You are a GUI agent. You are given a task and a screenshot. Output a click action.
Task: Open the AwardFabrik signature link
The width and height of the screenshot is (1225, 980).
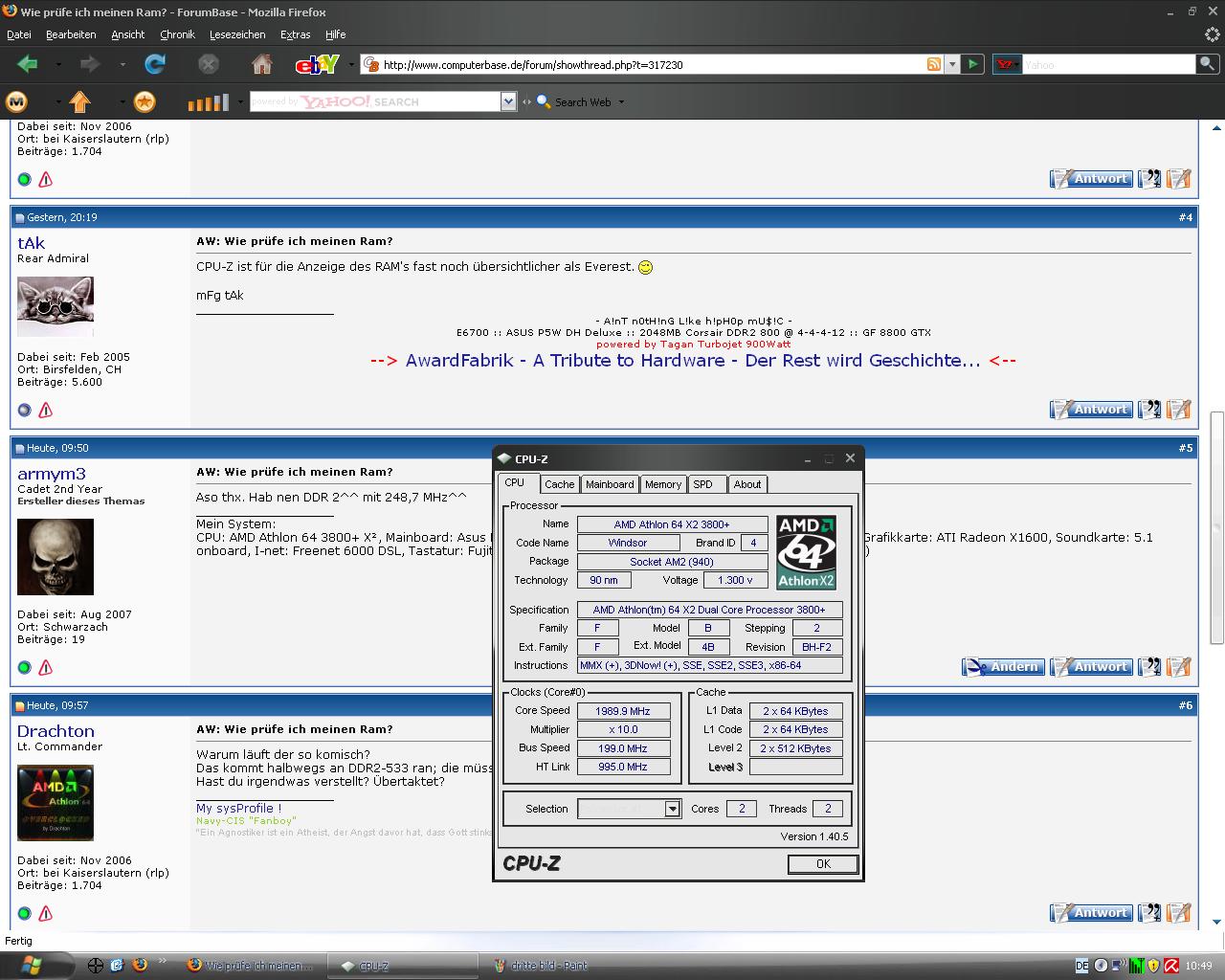tap(693, 361)
